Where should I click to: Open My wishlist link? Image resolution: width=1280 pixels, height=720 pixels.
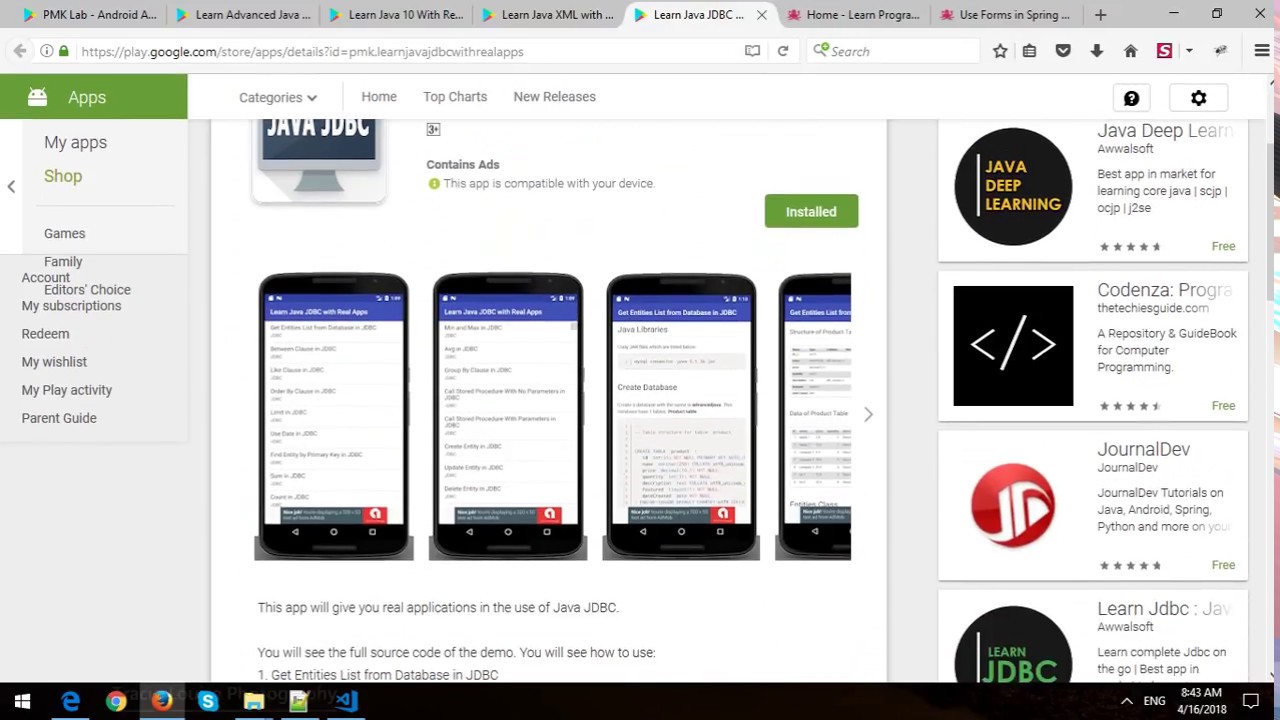pyautogui.click(x=54, y=362)
